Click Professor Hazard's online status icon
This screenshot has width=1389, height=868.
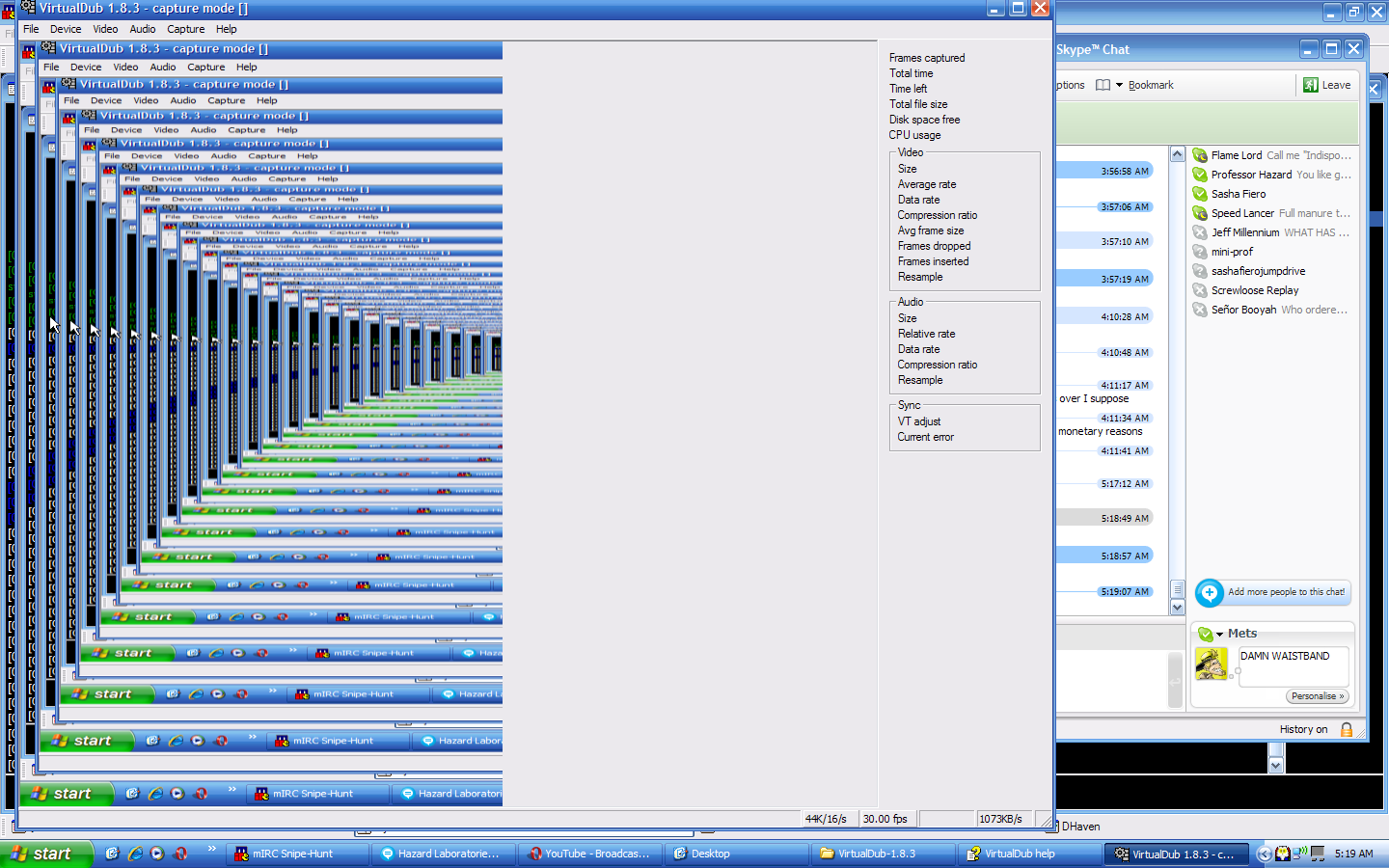tap(1200, 175)
